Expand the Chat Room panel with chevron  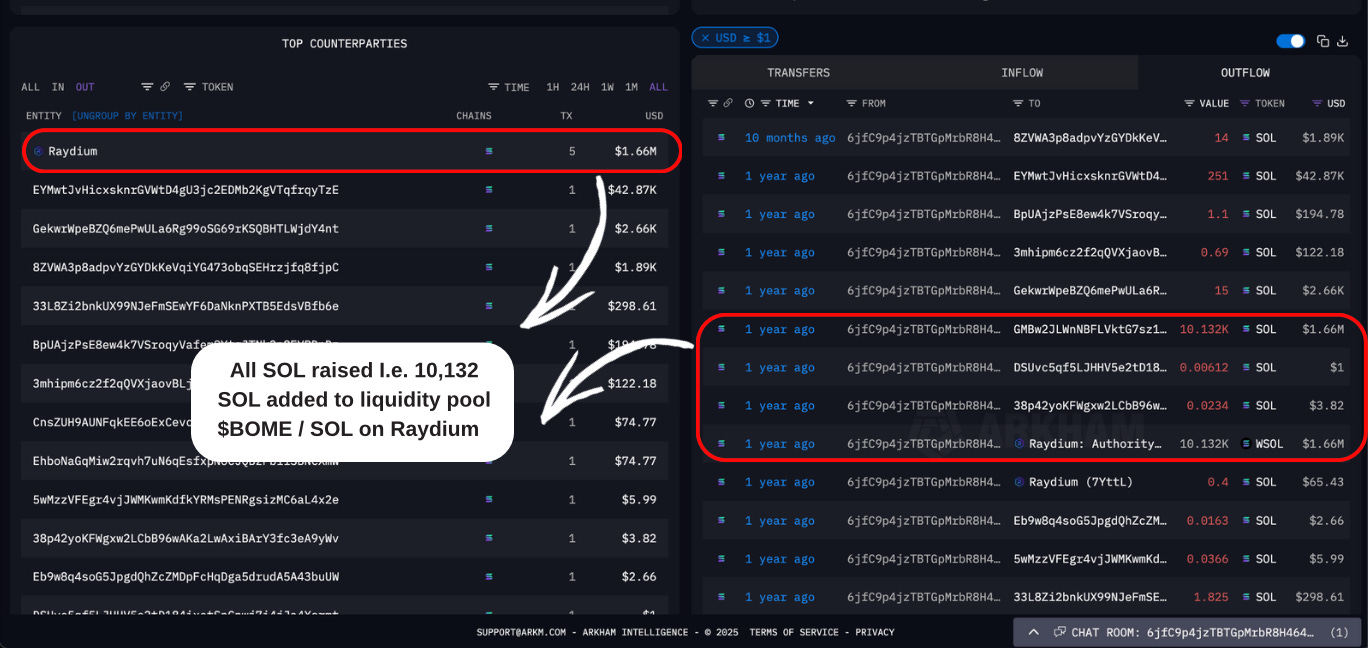1034,632
